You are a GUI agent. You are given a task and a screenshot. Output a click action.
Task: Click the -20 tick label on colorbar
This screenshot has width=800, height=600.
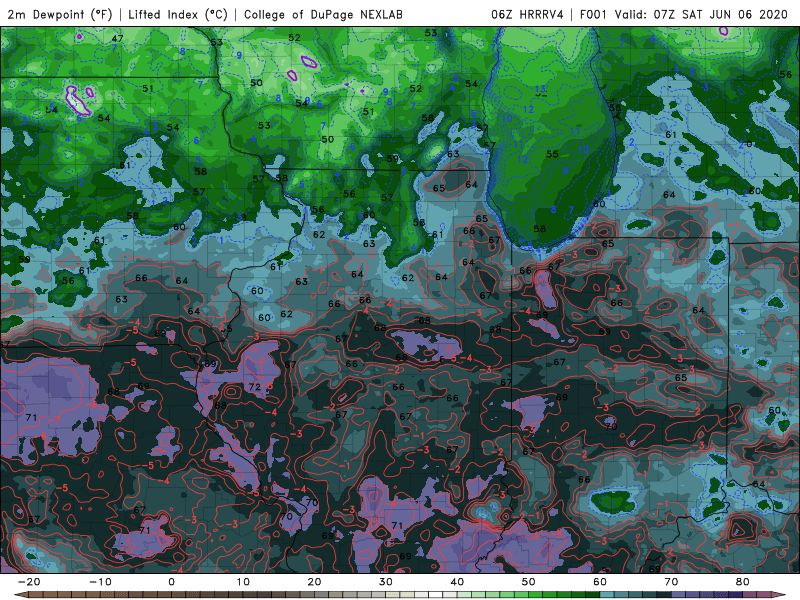29,582
